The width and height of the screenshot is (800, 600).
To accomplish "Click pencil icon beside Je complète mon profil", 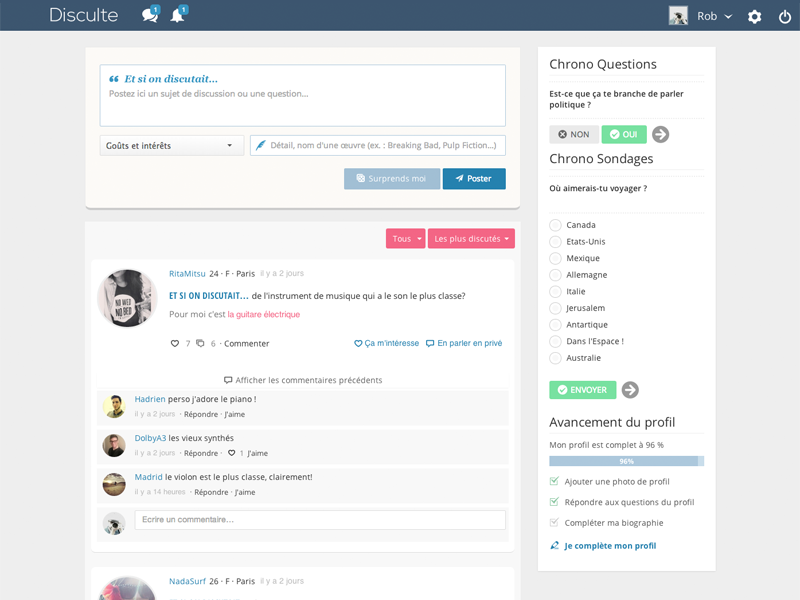I will click(x=555, y=545).
